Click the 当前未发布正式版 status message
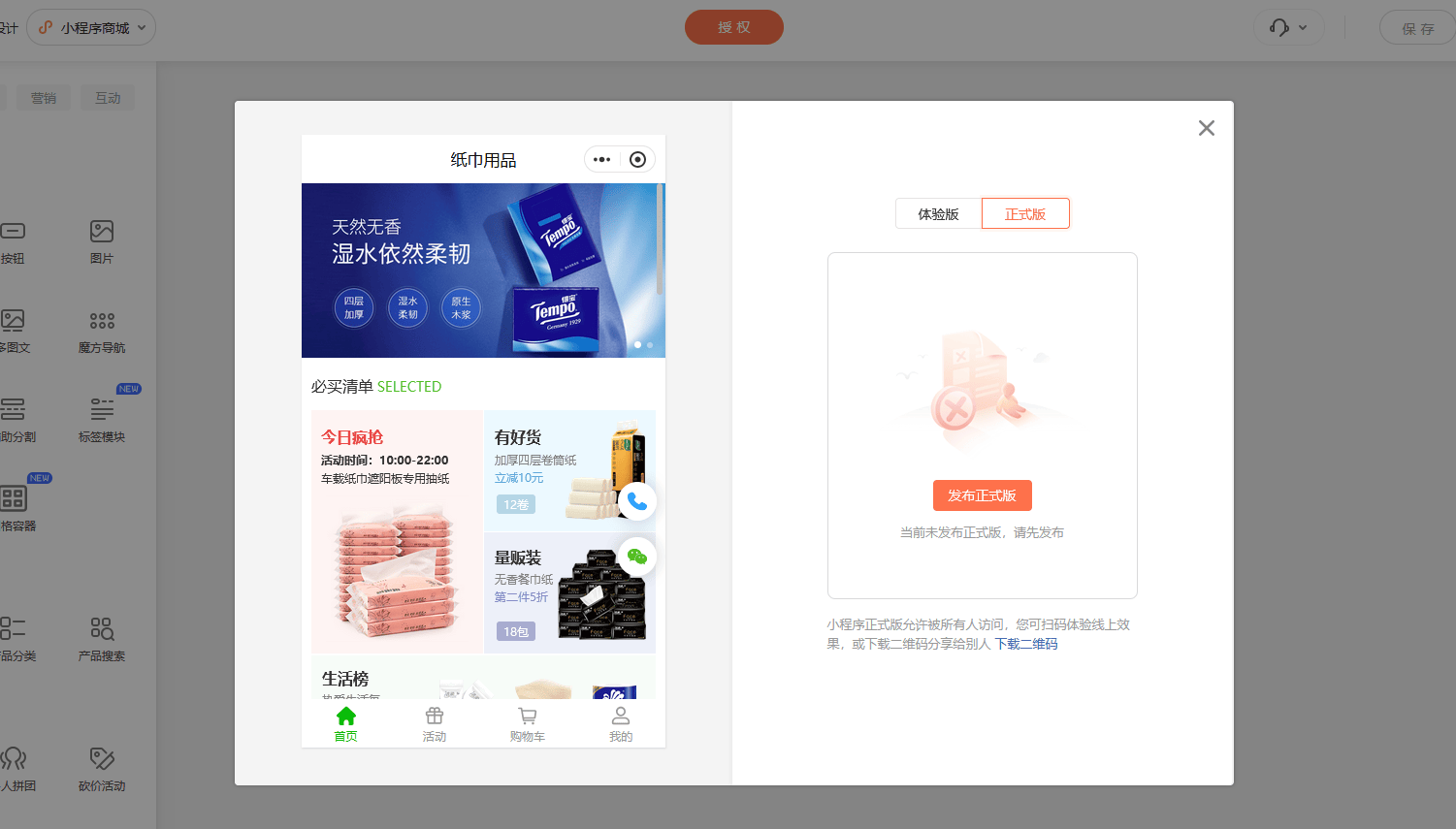Screen dimensions: 1456x829 982,532
